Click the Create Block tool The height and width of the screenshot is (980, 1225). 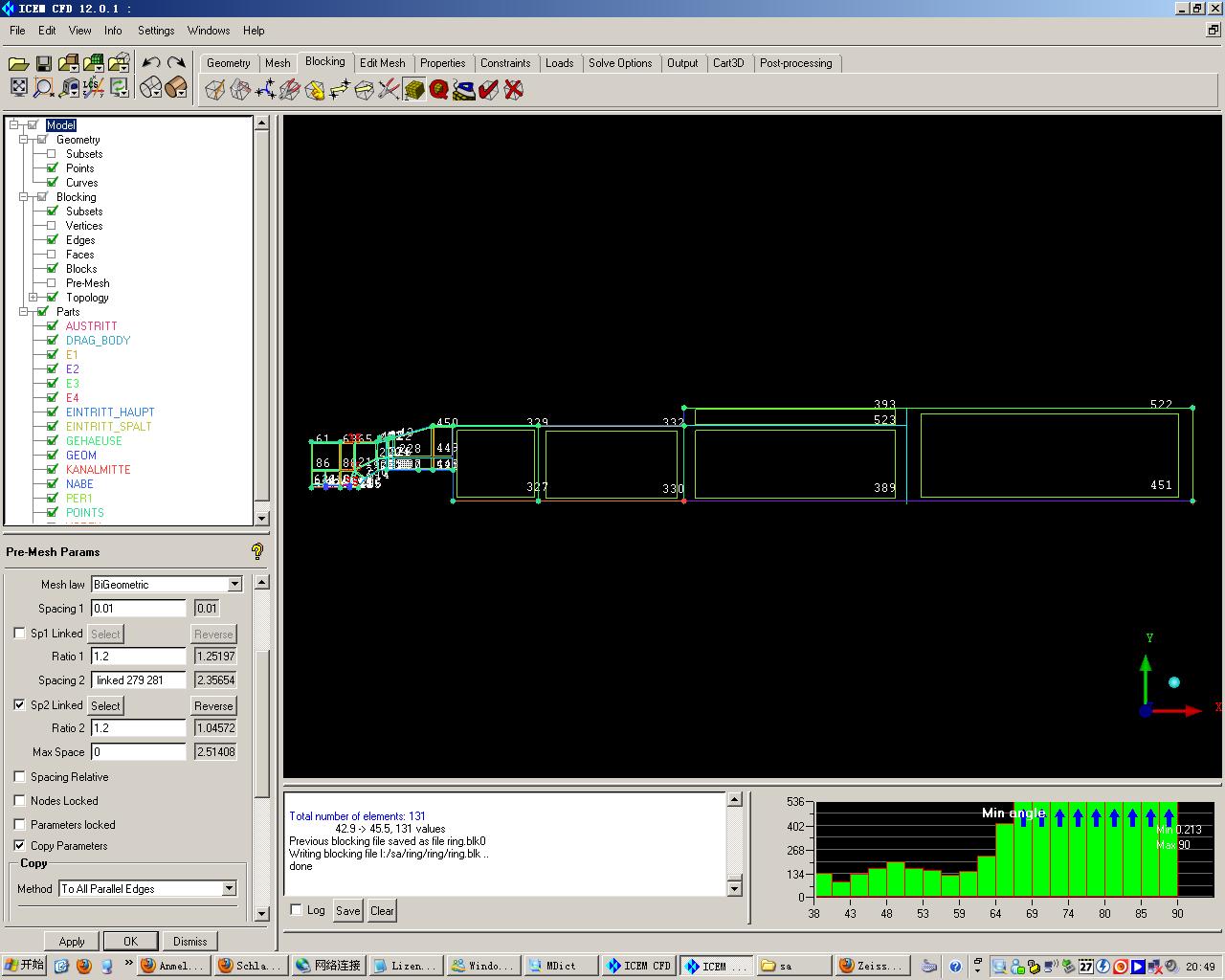215,90
